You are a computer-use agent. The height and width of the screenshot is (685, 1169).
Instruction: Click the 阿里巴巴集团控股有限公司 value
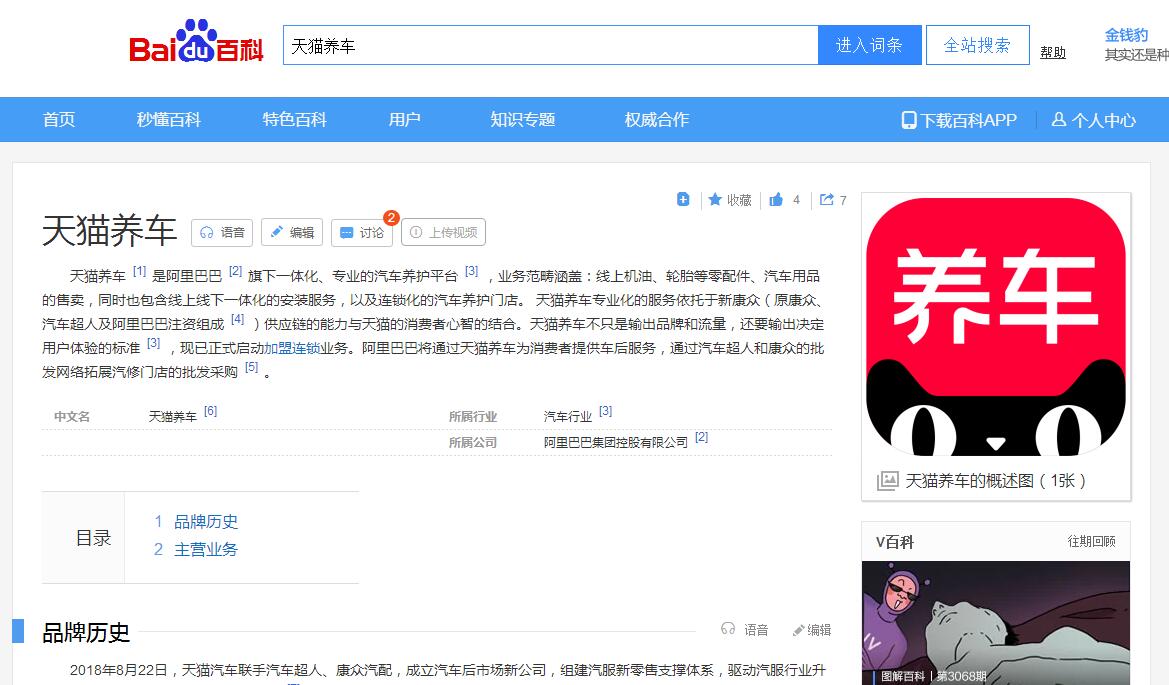click(616, 442)
